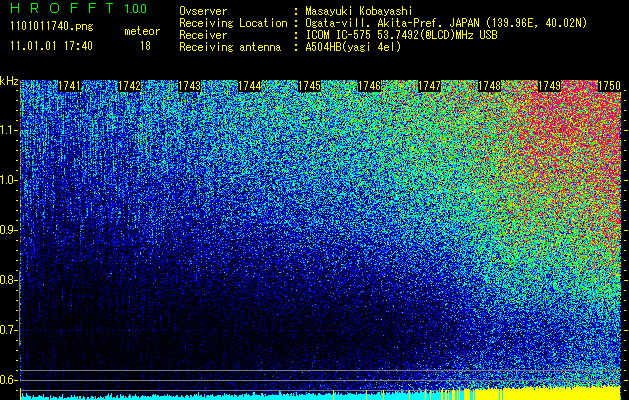Click the 1.1 frequency axis label
This screenshot has width=629, height=400.
9,130
